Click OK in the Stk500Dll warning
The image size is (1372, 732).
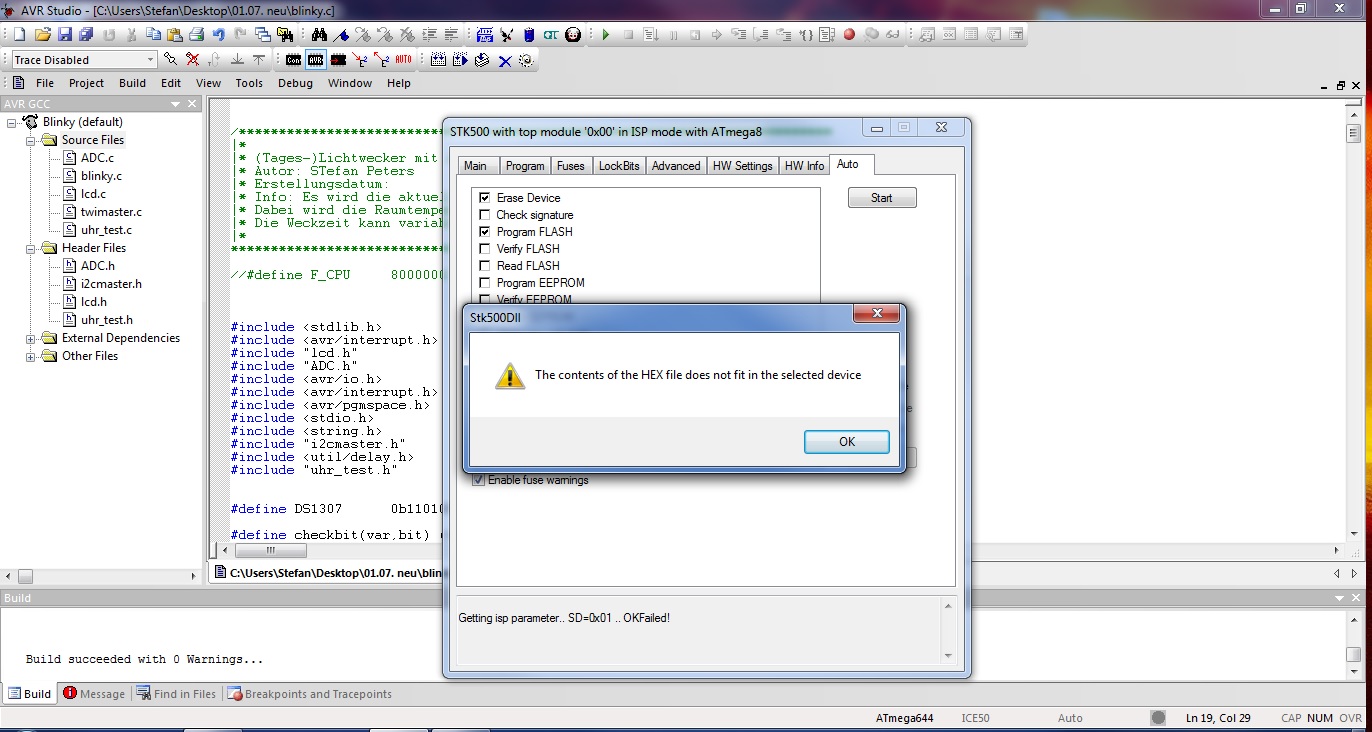click(x=847, y=442)
